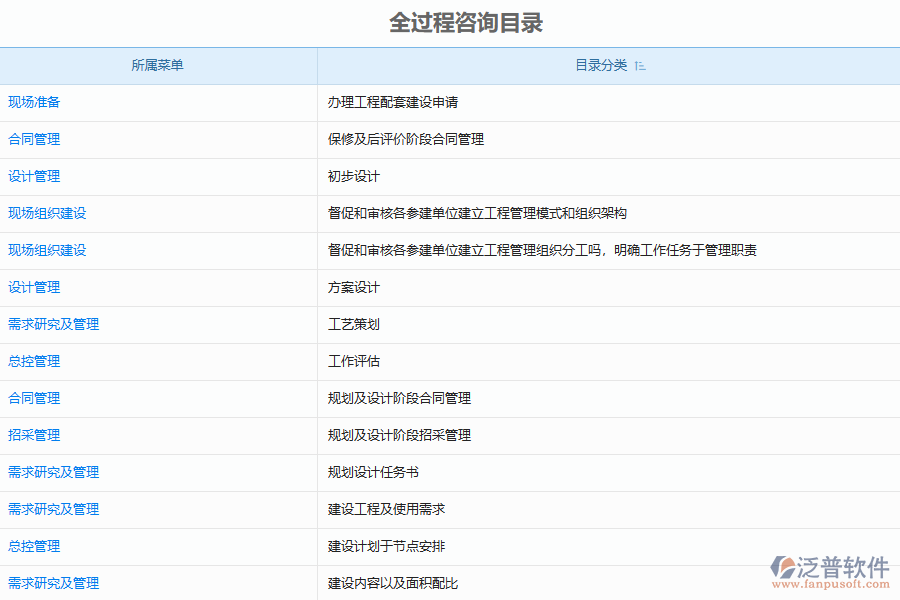Click the 泛普软件 logo watermark

(x=829, y=569)
